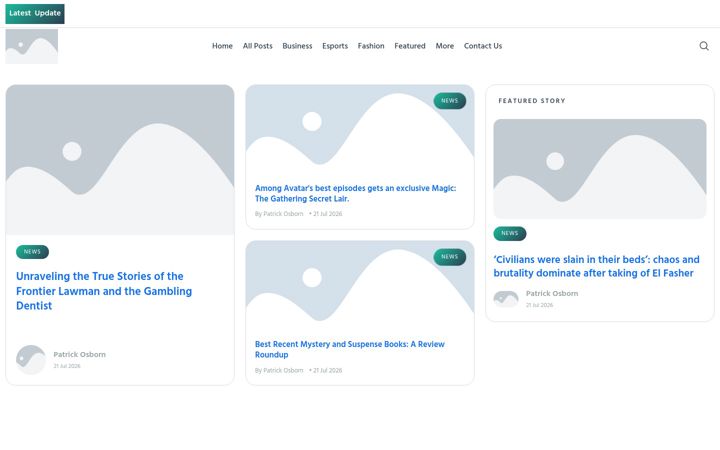Click the FEATURED STORY heading
The width and height of the screenshot is (720, 450).
[x=532, y=101]
